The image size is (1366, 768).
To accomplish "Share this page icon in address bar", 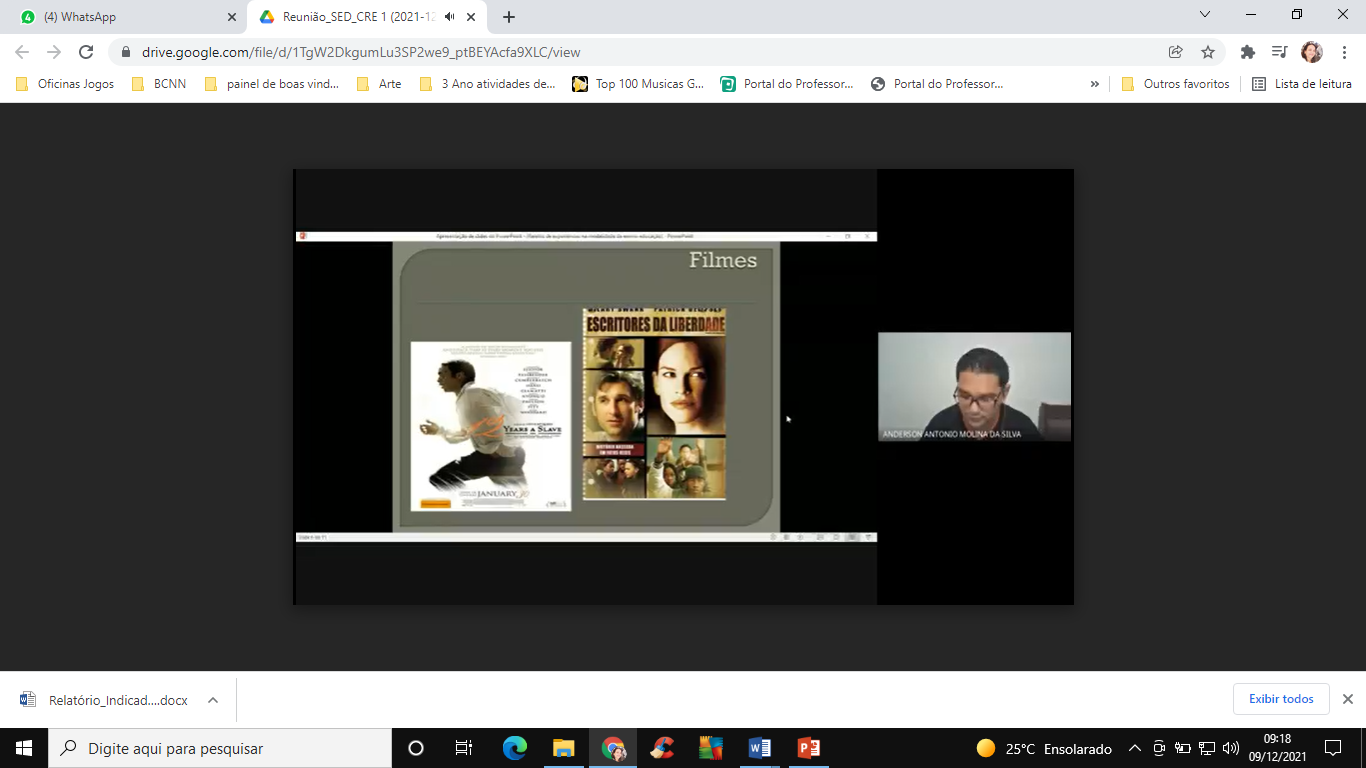I will (1176, 52).
